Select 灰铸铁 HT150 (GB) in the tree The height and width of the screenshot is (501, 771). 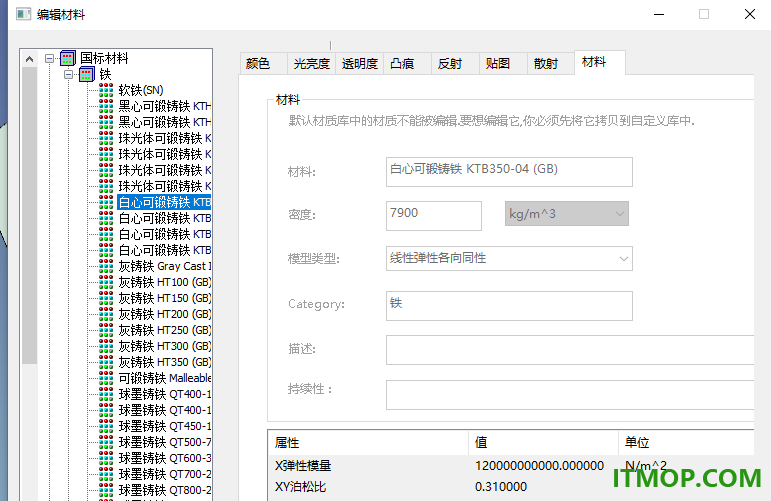coord(165,298)
